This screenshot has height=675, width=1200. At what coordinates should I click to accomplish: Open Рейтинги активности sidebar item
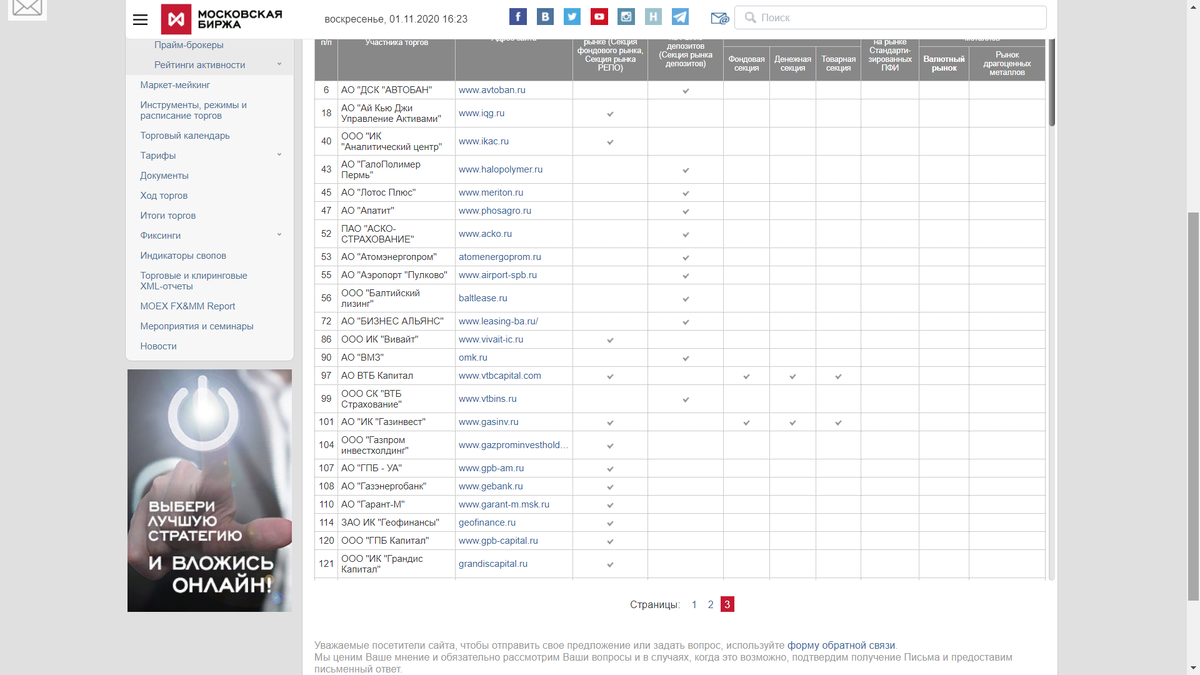pos(200,65)
